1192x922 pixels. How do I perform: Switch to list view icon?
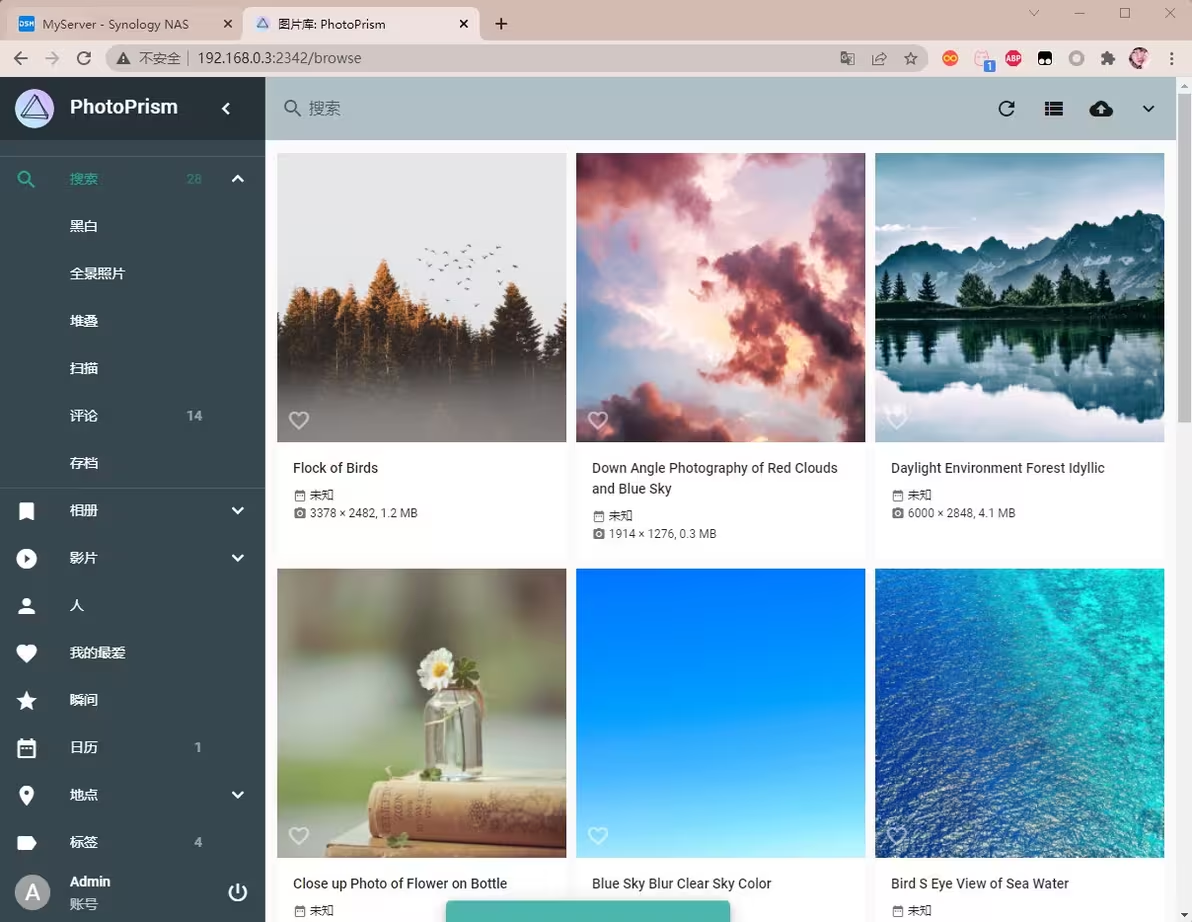point(1053,109)
